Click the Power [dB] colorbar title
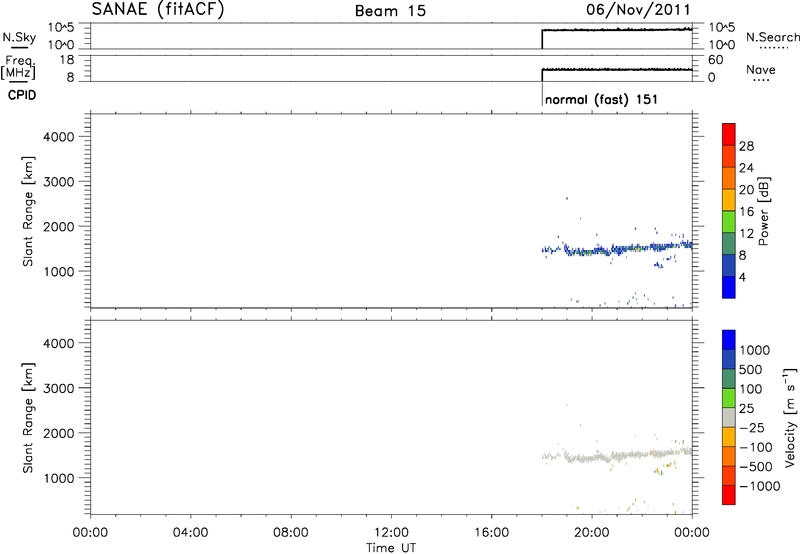This screenshot has height=554, width=800. [764, 211]
